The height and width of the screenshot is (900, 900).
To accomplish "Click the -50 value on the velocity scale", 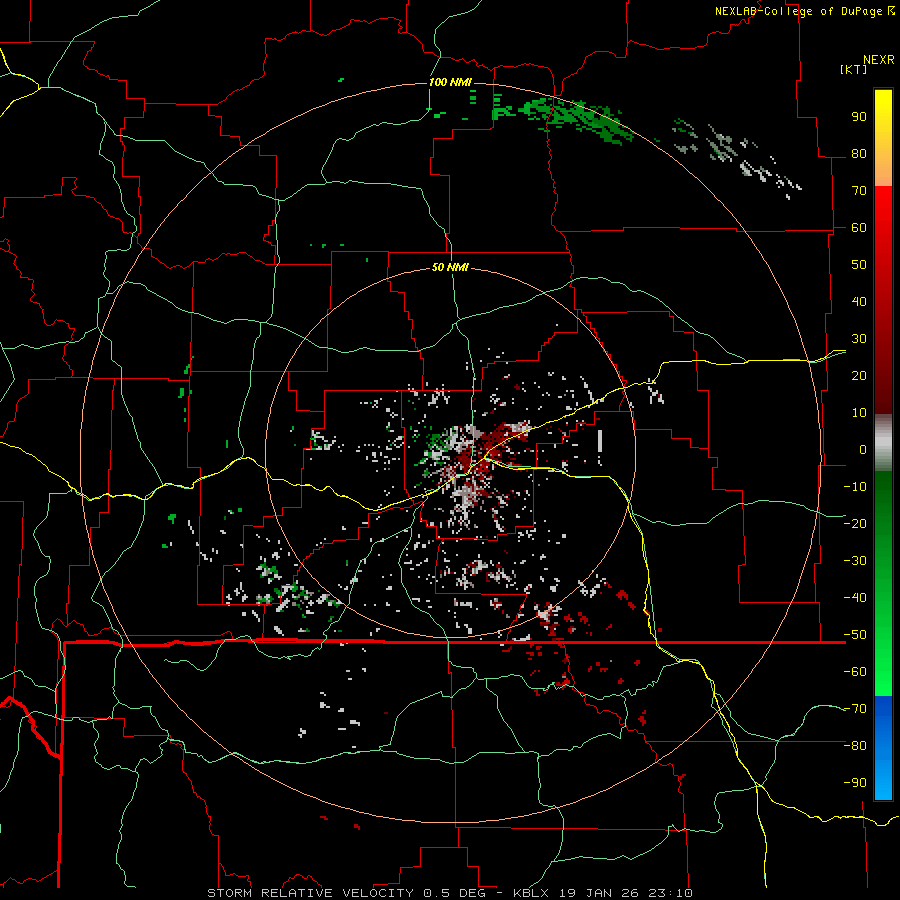I will pos(855,635).
